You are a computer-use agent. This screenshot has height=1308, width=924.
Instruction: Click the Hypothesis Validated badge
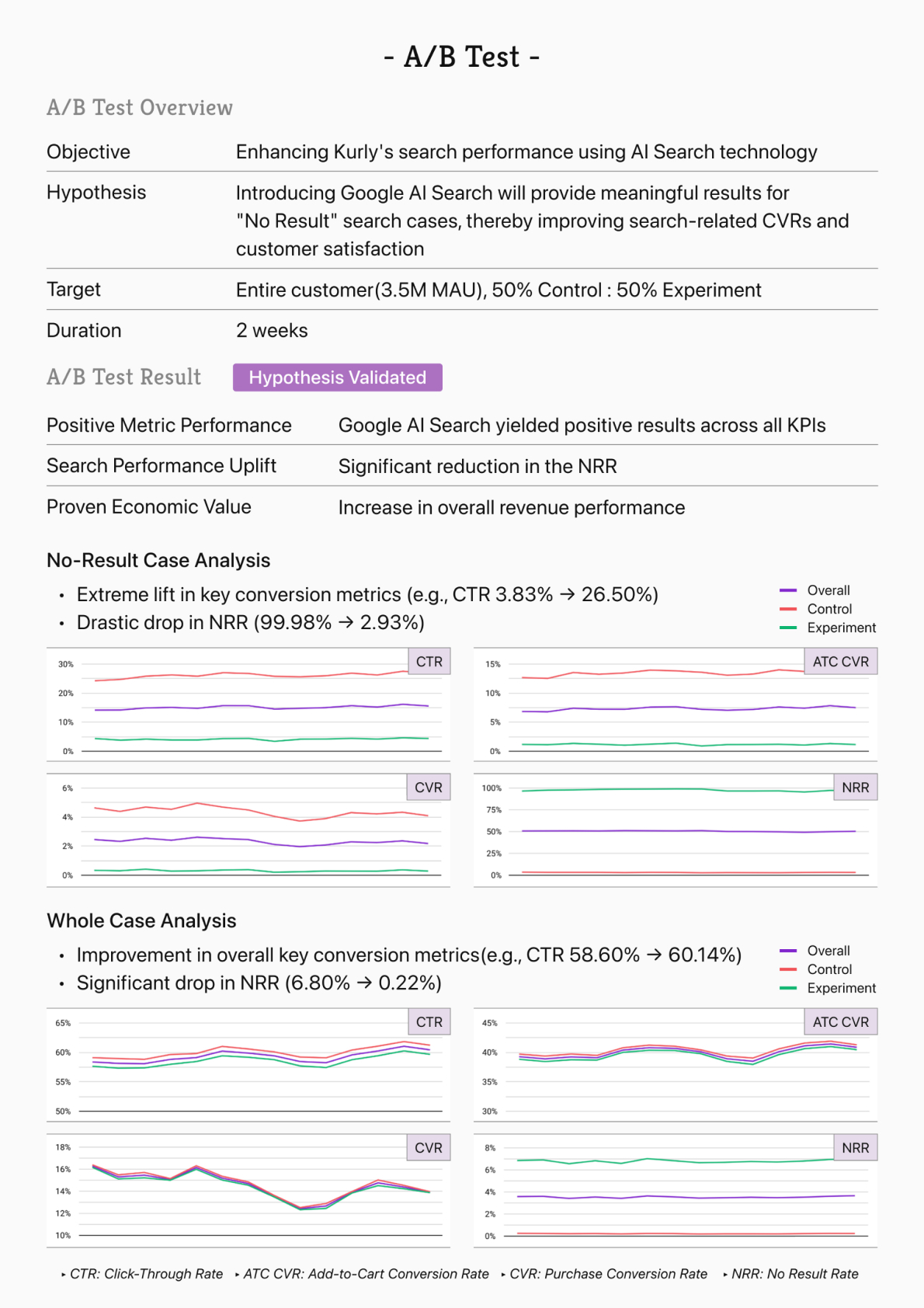point(337,377)
